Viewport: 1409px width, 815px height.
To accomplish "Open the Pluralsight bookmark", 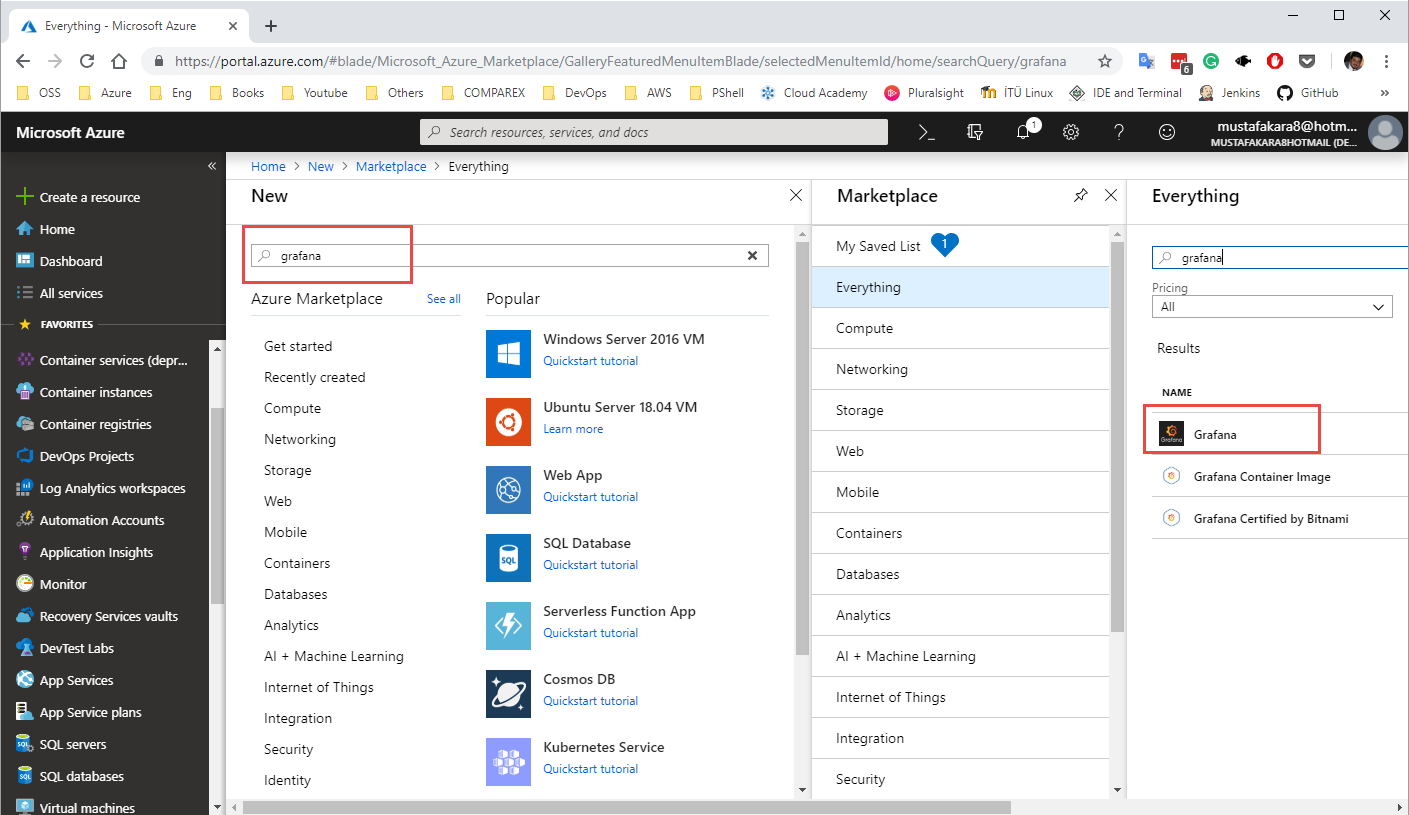I will (924, 93).
